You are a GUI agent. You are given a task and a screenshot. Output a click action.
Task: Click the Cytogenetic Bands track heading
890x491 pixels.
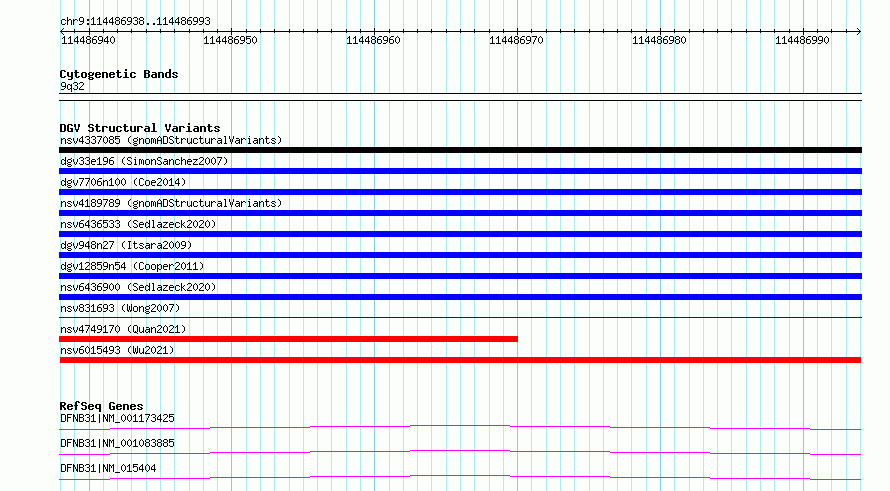119,74
